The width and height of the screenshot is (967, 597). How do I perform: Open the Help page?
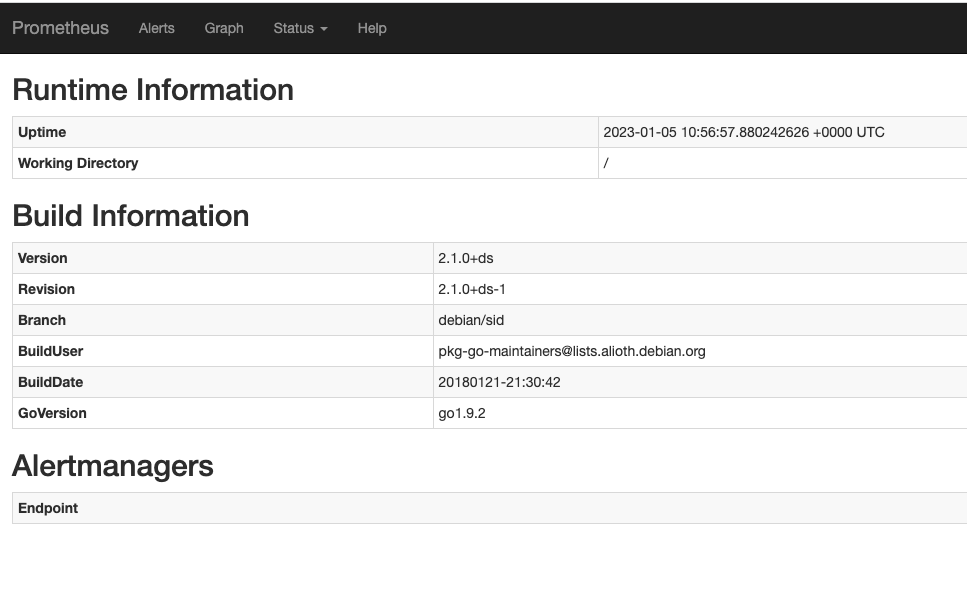(x=371, y=28)
